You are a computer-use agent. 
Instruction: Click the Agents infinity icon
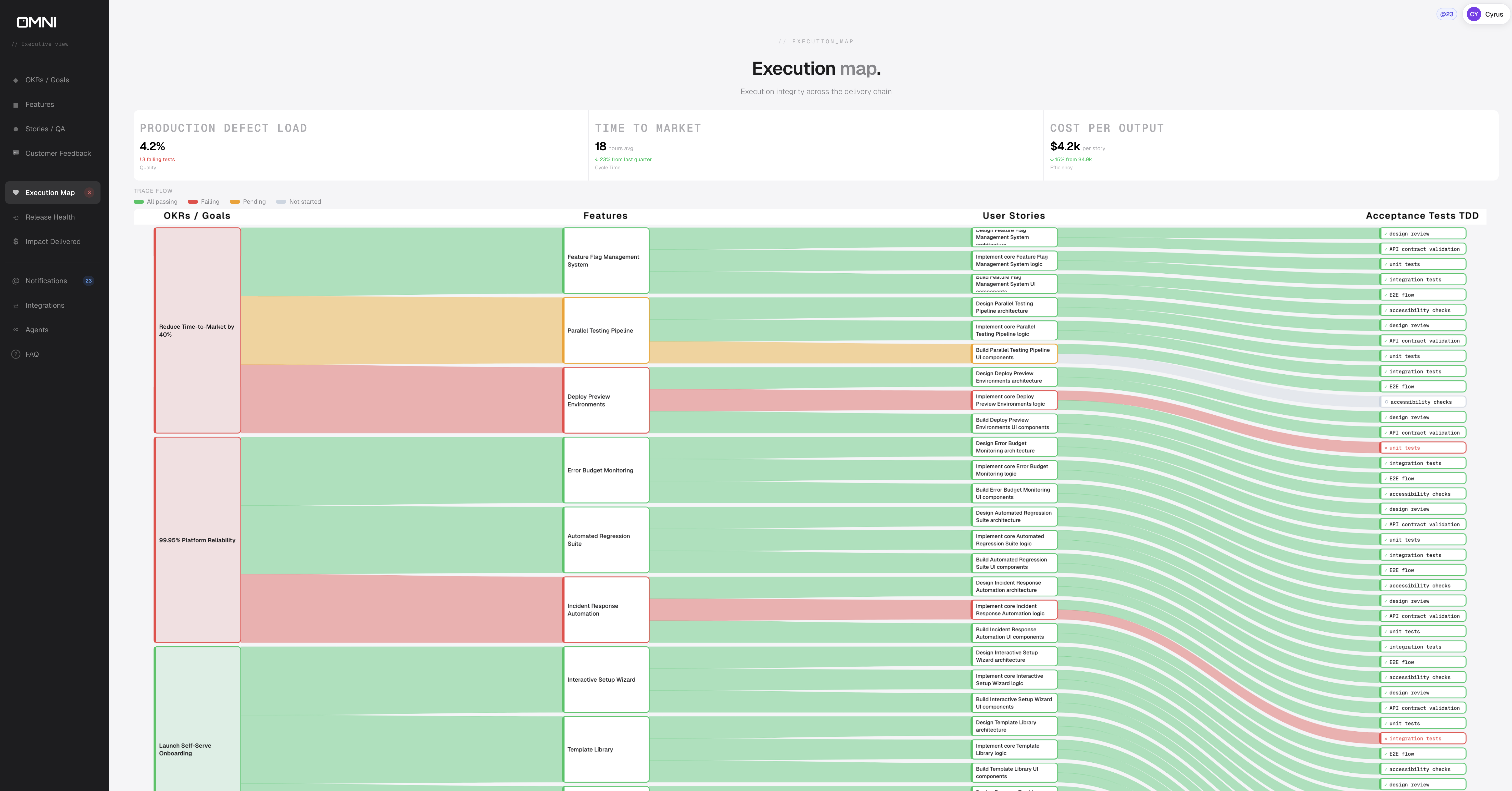click(16, 330)
